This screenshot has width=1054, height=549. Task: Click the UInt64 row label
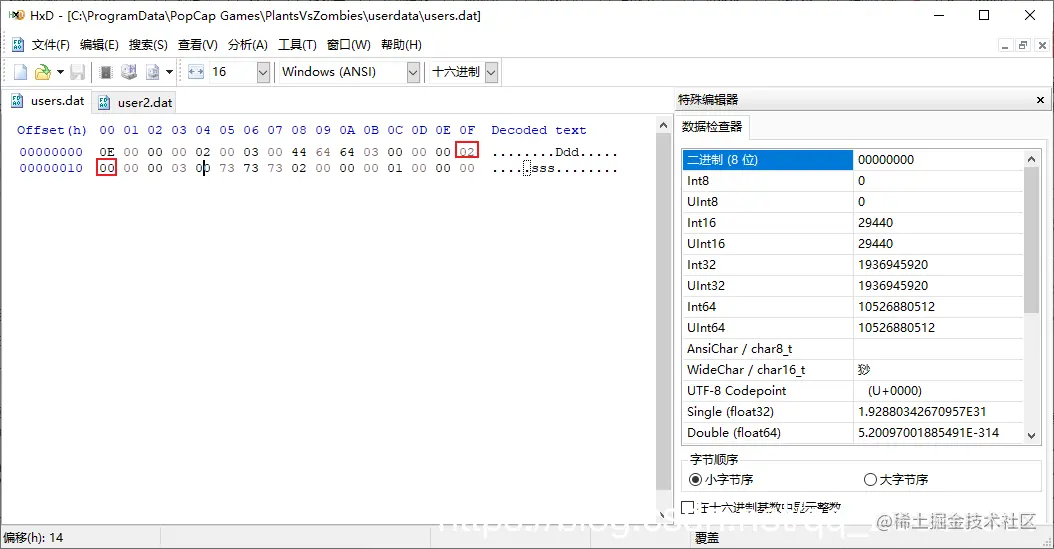click(x=706, y=328)
